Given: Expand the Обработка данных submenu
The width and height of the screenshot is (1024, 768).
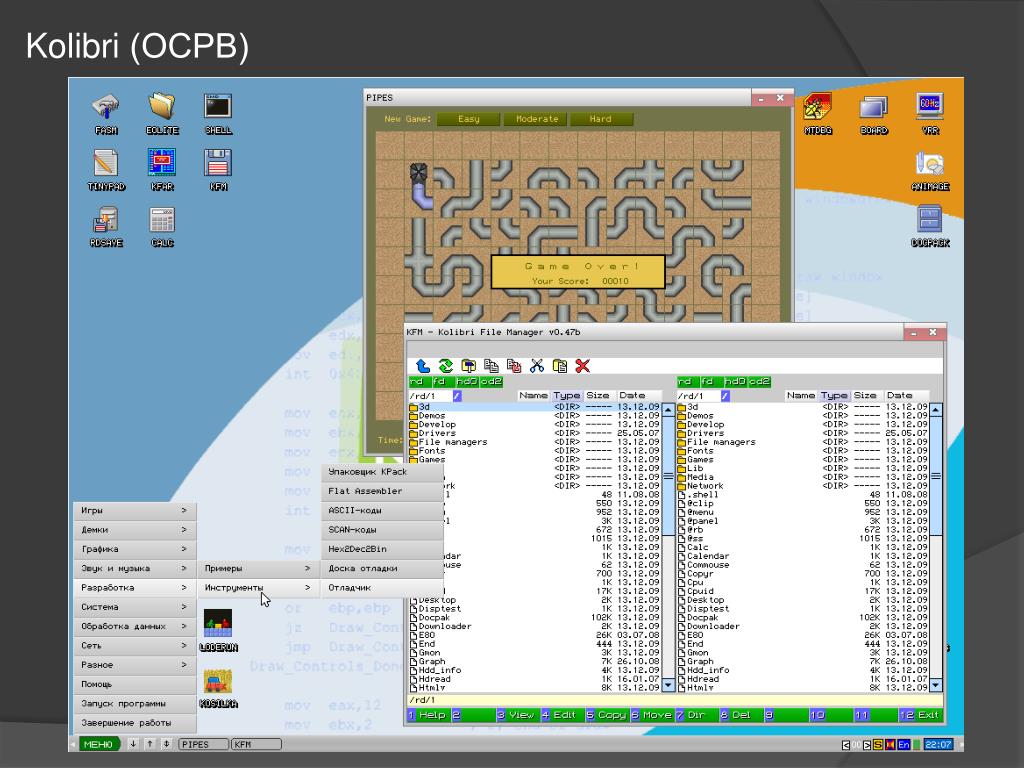Looking at the screenshot, I should [135, 626].
